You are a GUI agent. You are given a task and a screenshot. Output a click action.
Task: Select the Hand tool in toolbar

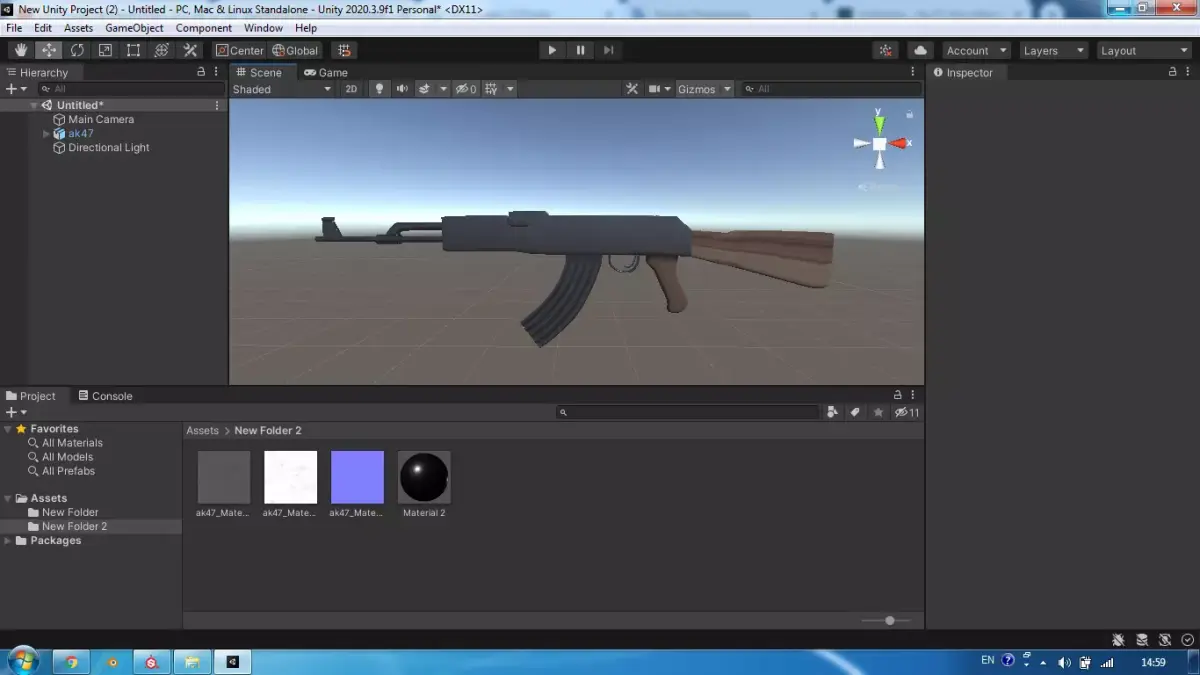point(20,50)
